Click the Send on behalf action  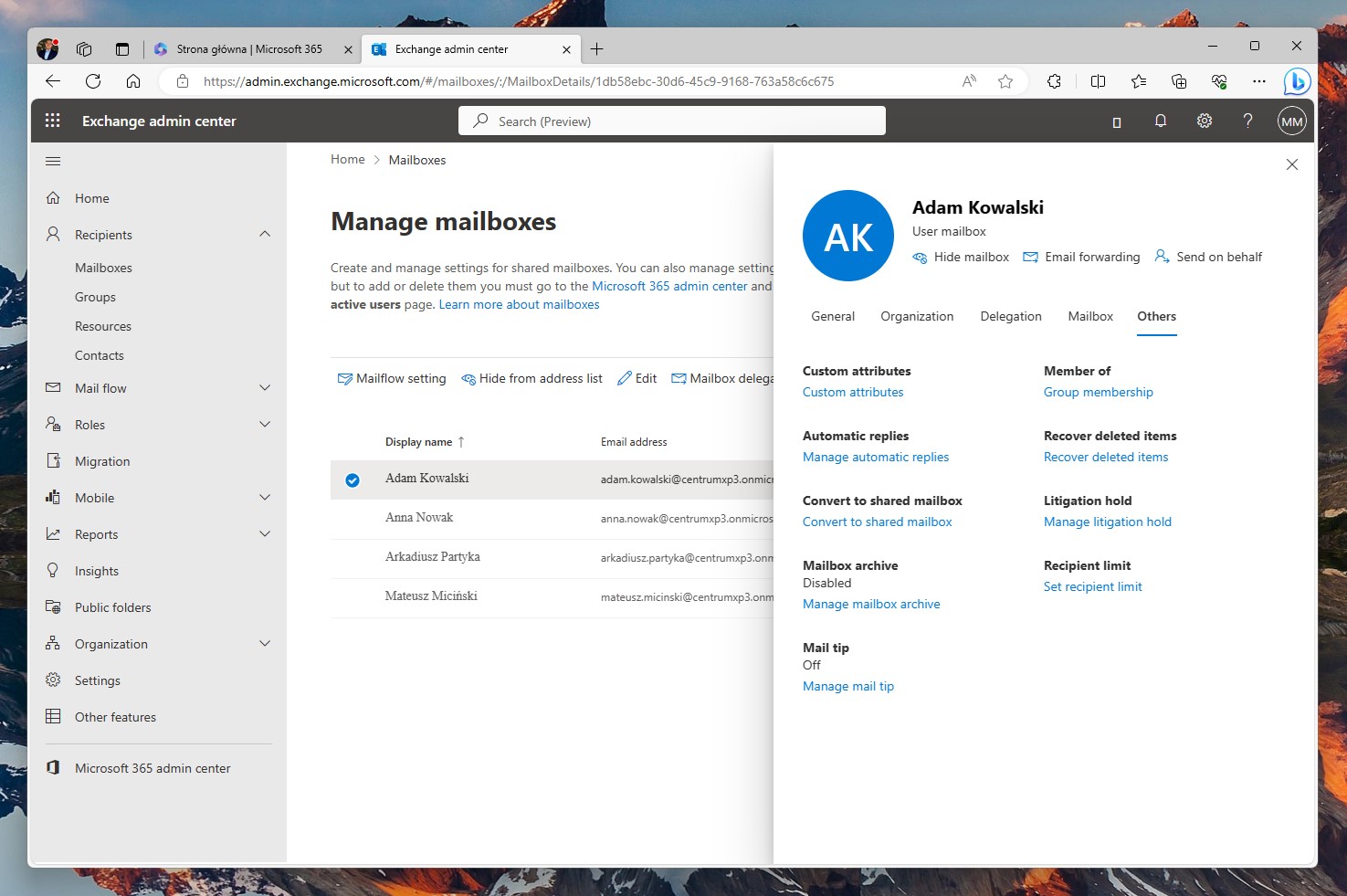(x=1208, y=258)
